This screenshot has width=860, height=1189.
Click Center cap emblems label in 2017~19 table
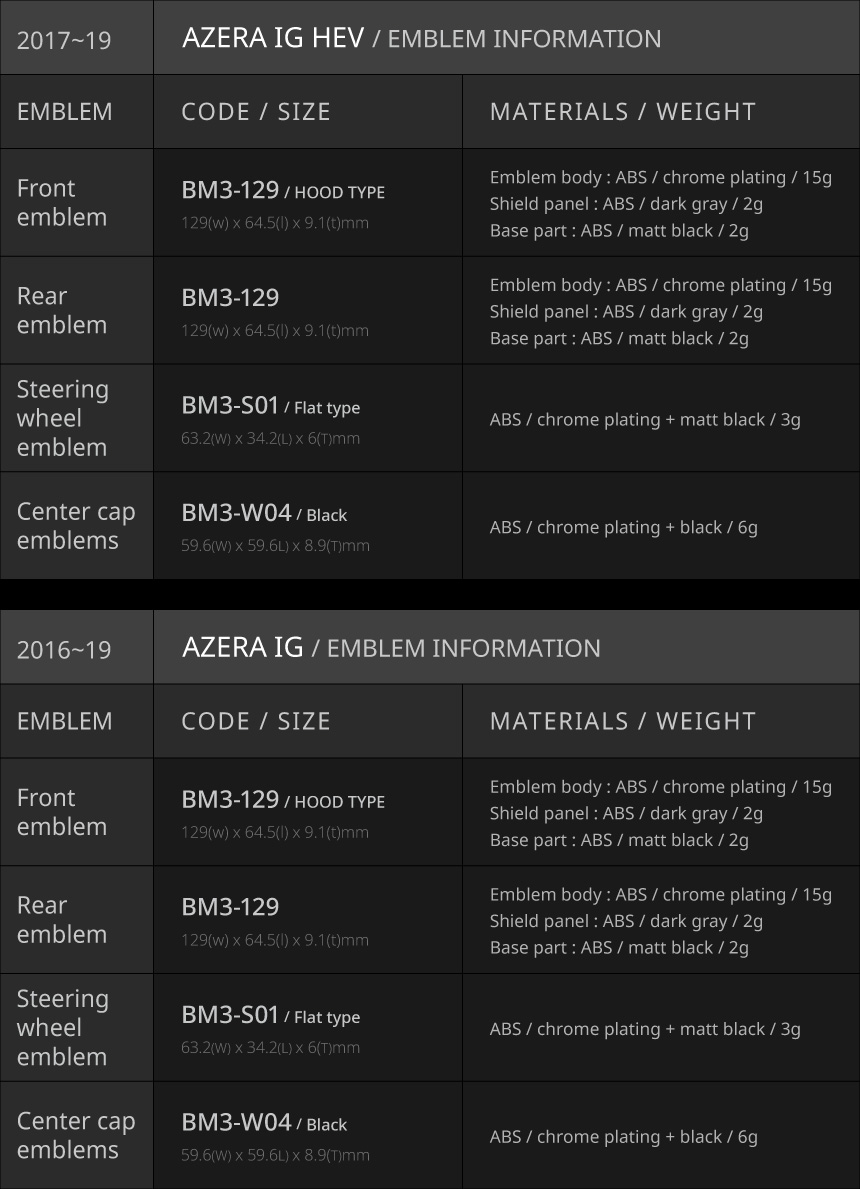click(x=76, y=525)
